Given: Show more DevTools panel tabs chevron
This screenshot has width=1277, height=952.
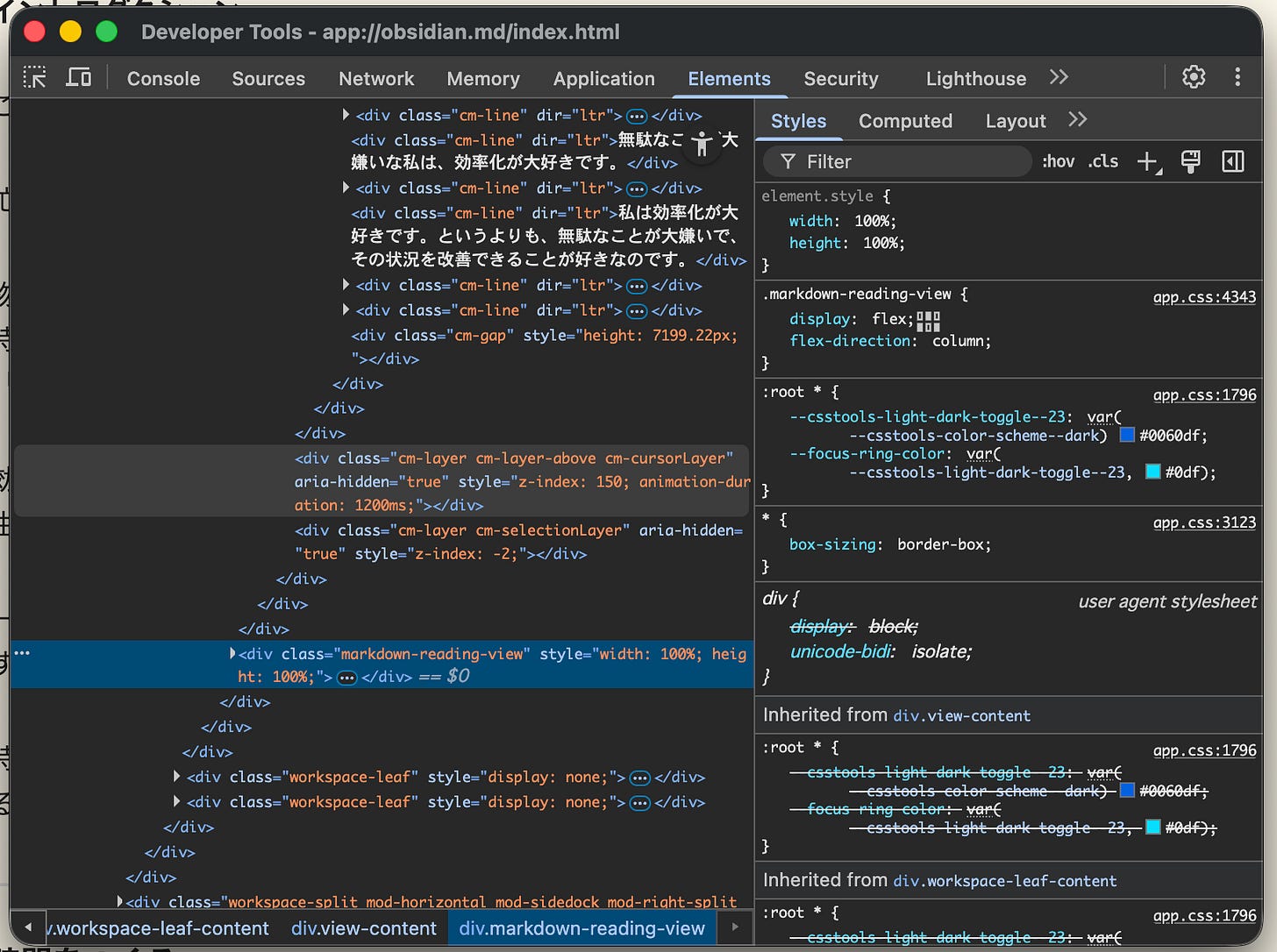Looking at the screenshot, I should (1059, 77).
